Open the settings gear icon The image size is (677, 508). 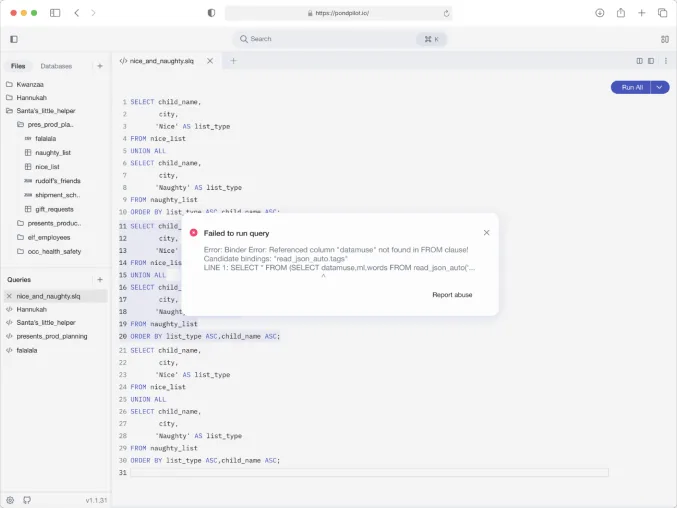(x=10, y=500)
